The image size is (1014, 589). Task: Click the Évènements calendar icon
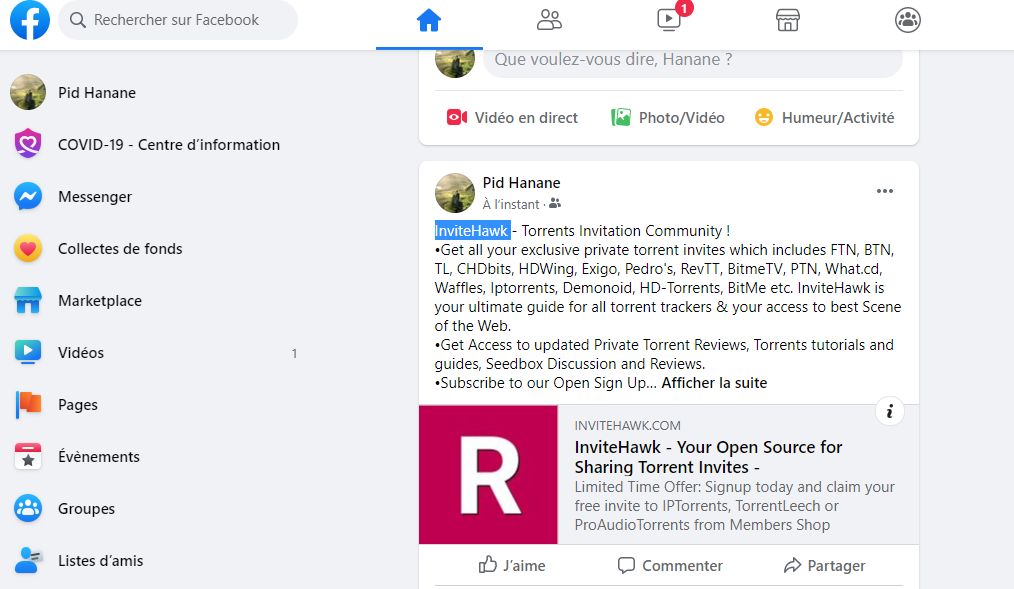point(28,456)
